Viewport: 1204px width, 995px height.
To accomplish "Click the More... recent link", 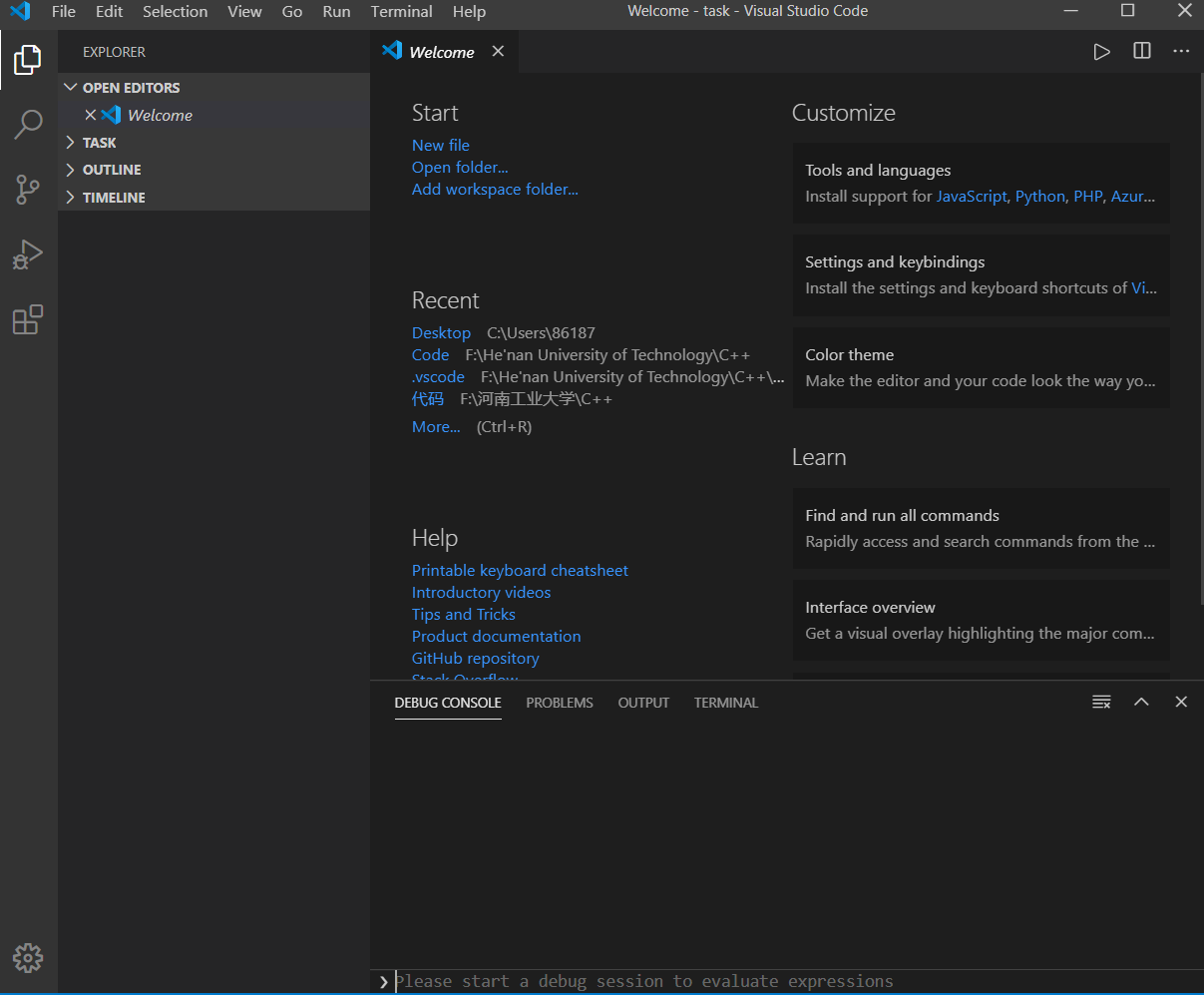I will (436, 426).
